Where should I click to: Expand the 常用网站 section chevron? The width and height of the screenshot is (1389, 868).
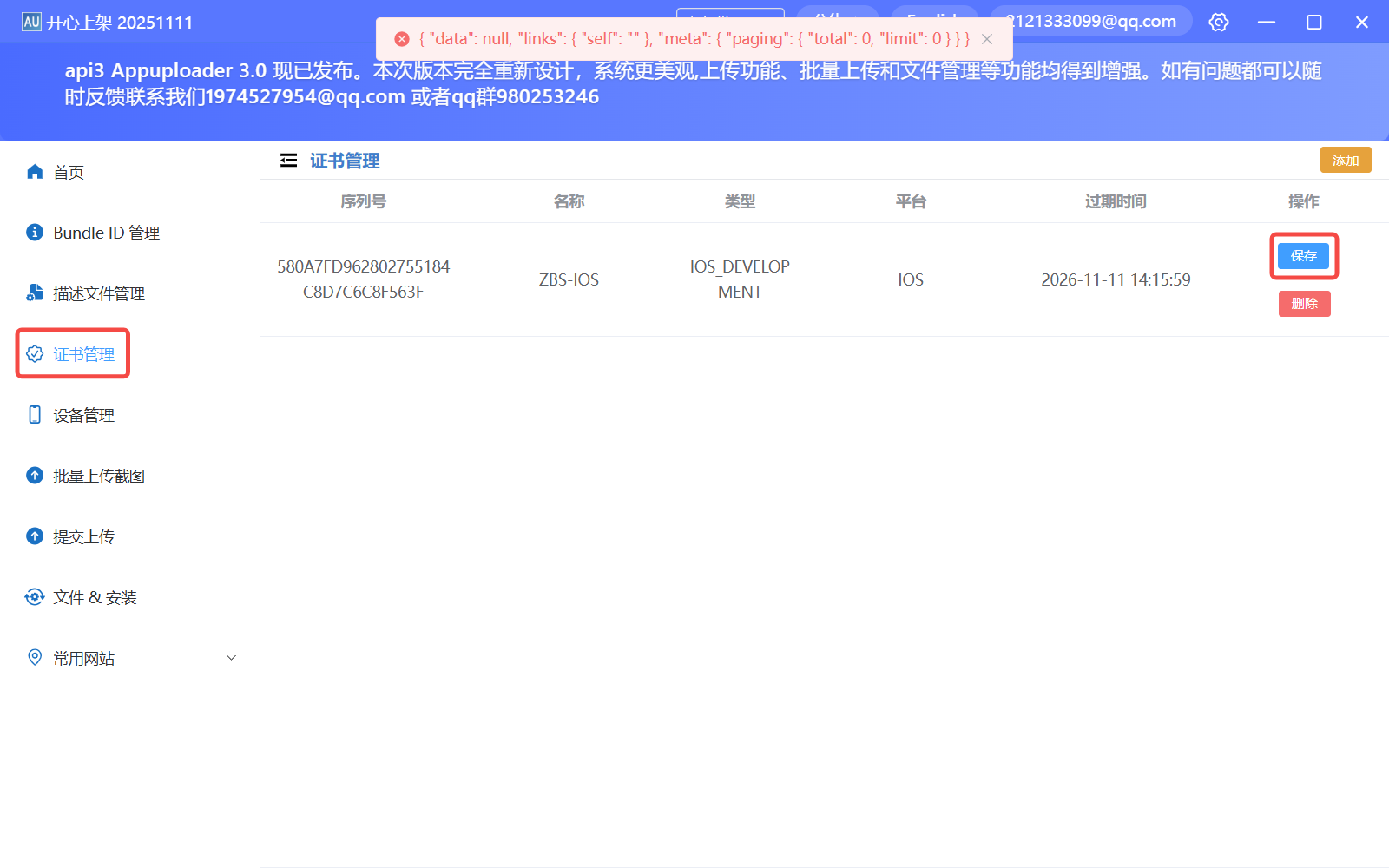230,657
